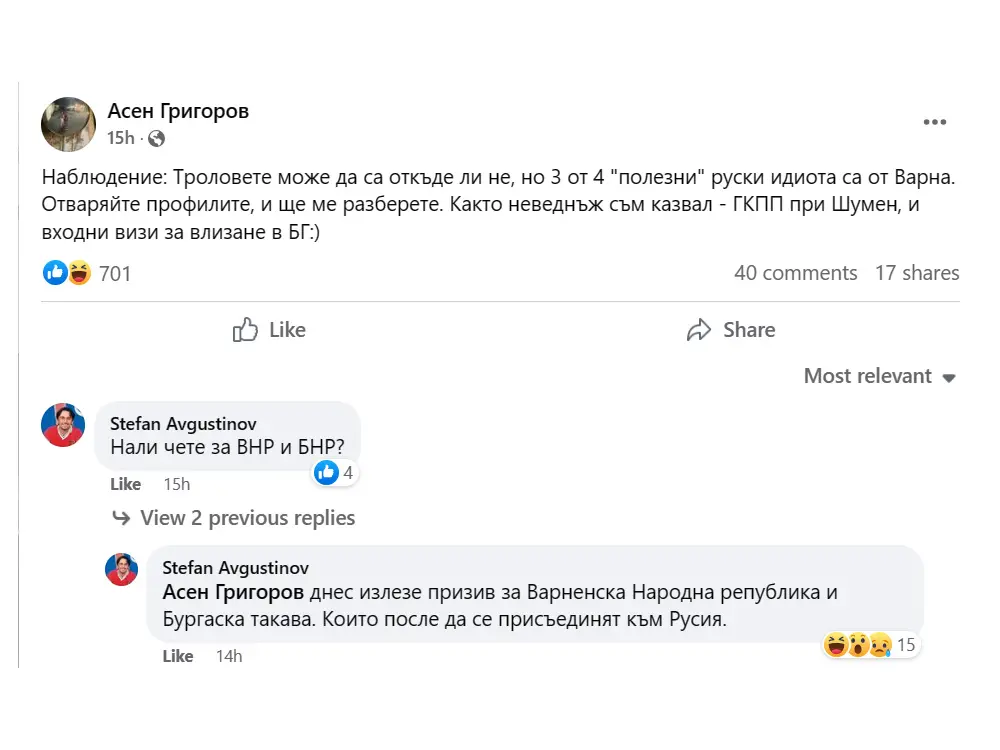1000x750 pixels.
Task: Like the reply about Варненска Народна република
Action: click(177, 656)
